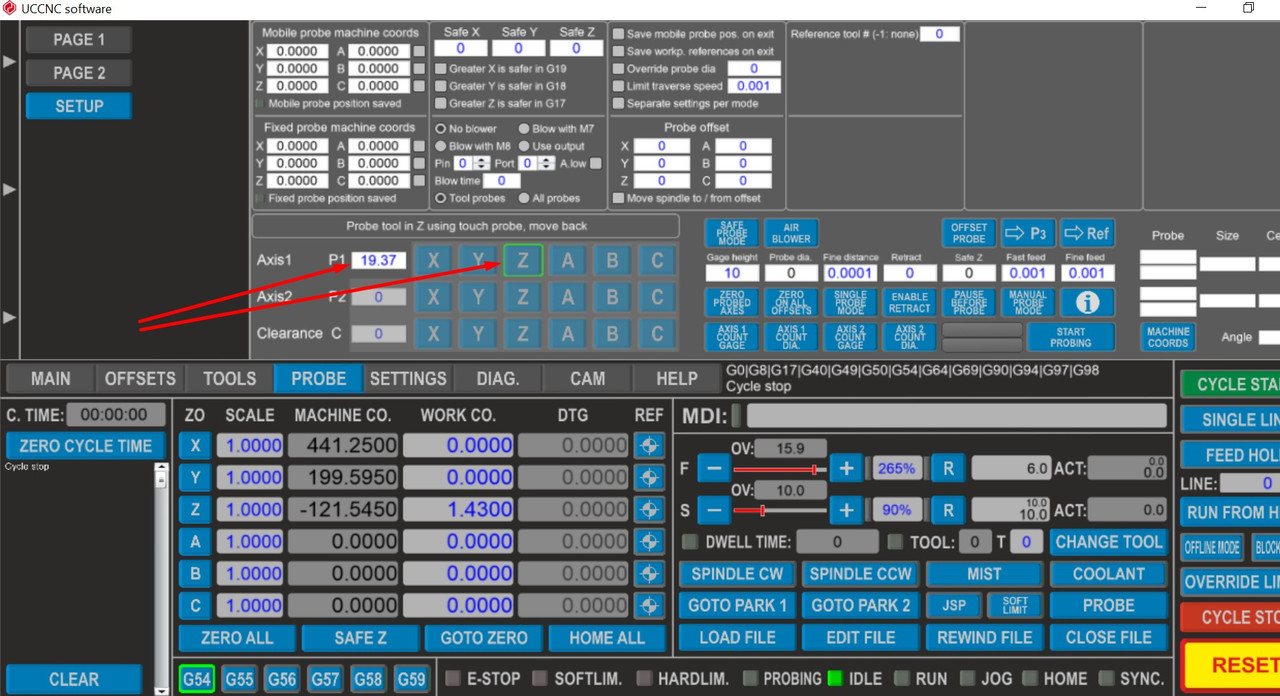Enable Save workp. references on exit
Screen dimensions: 1280x696
[618, 51]
